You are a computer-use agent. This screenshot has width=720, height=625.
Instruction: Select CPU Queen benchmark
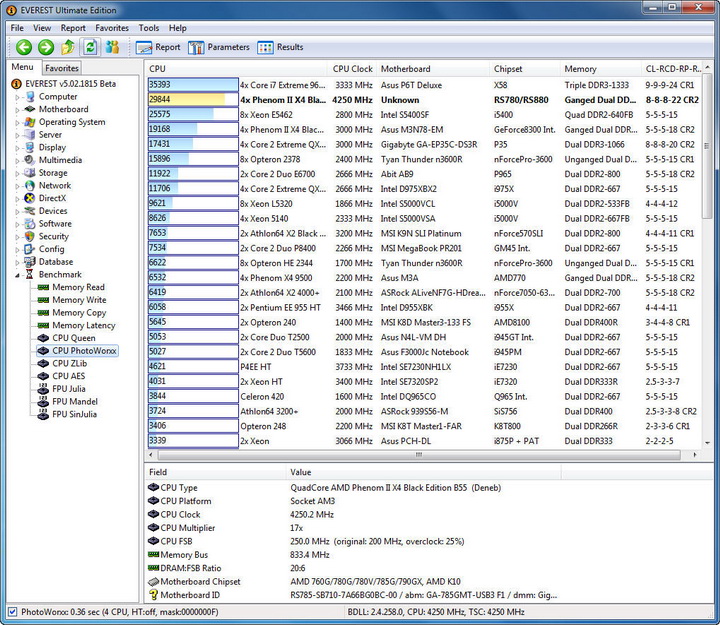pyautogui.click(x=73, y=338)
